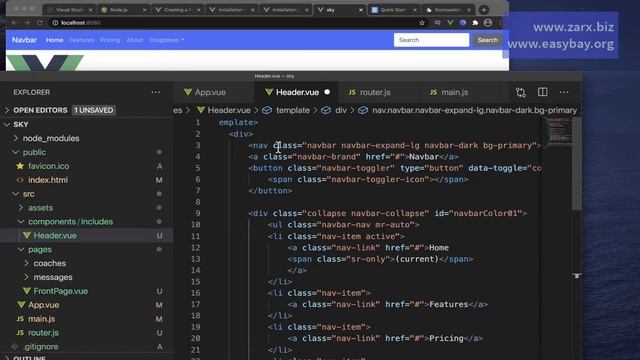Click div breadcrumb segment
The width and height of the screenshot is (640, 360).
[x=341, y=110]
